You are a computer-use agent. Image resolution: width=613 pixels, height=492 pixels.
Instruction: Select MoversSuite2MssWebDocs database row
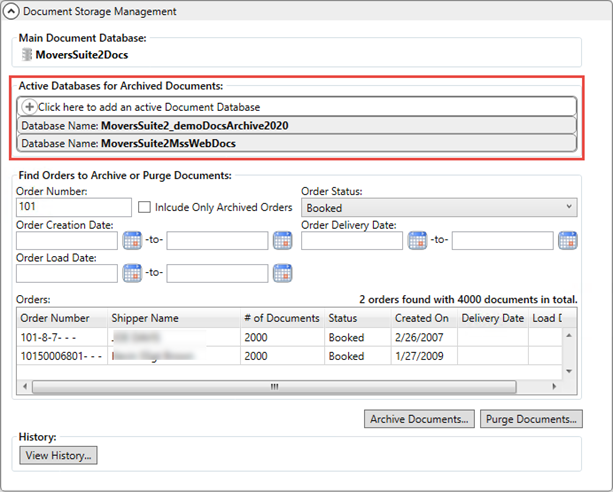pos(297,143)
